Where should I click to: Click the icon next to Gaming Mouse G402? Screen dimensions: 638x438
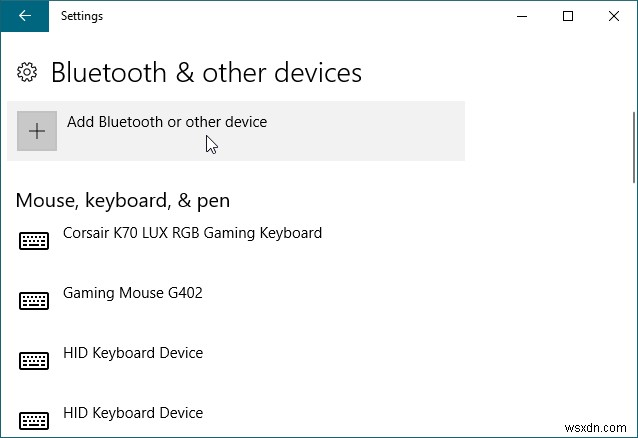pos(35,301)
